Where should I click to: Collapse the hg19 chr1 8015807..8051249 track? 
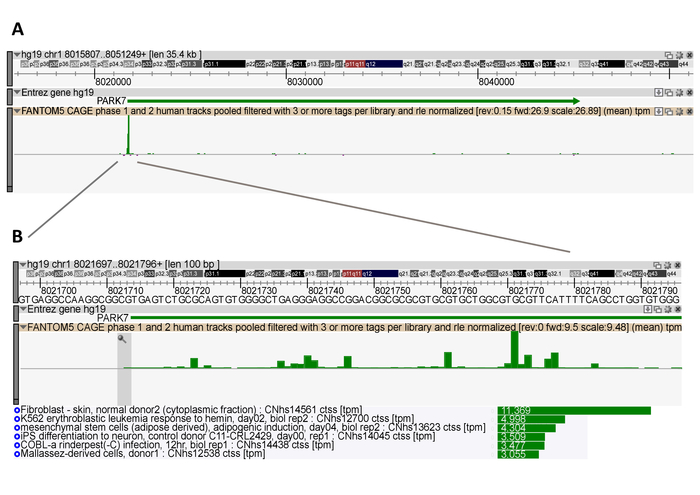coord(17,55)
